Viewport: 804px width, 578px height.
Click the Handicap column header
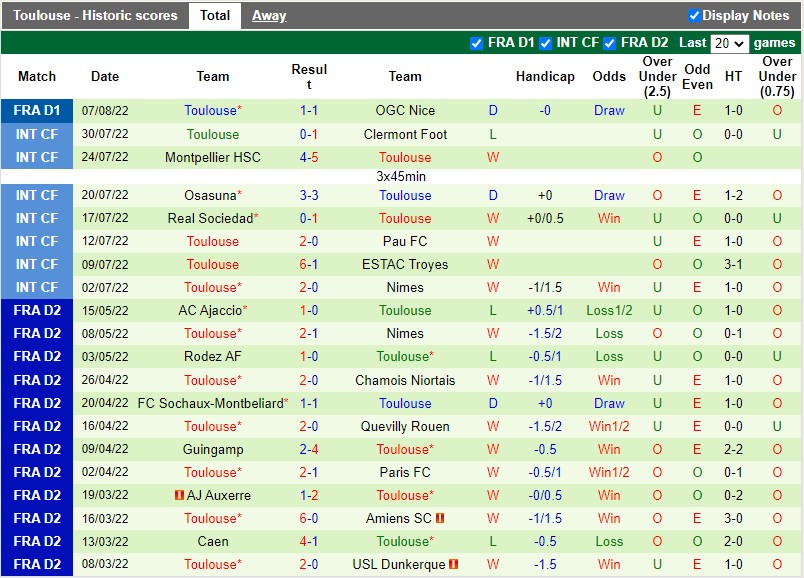pyautogui.click(x=545, y=76)
